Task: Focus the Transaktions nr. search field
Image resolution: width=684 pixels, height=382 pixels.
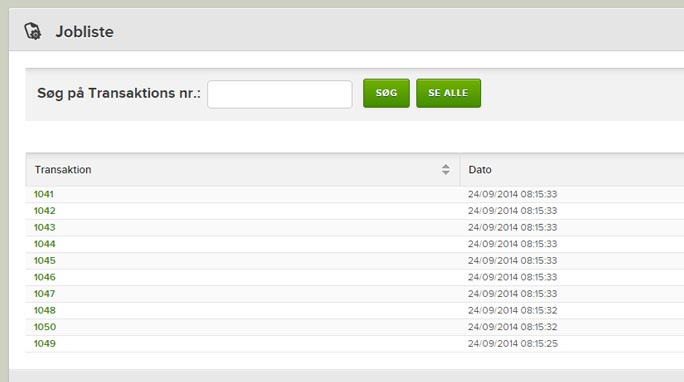Action: pyautogui.click(x=280, y=94)
